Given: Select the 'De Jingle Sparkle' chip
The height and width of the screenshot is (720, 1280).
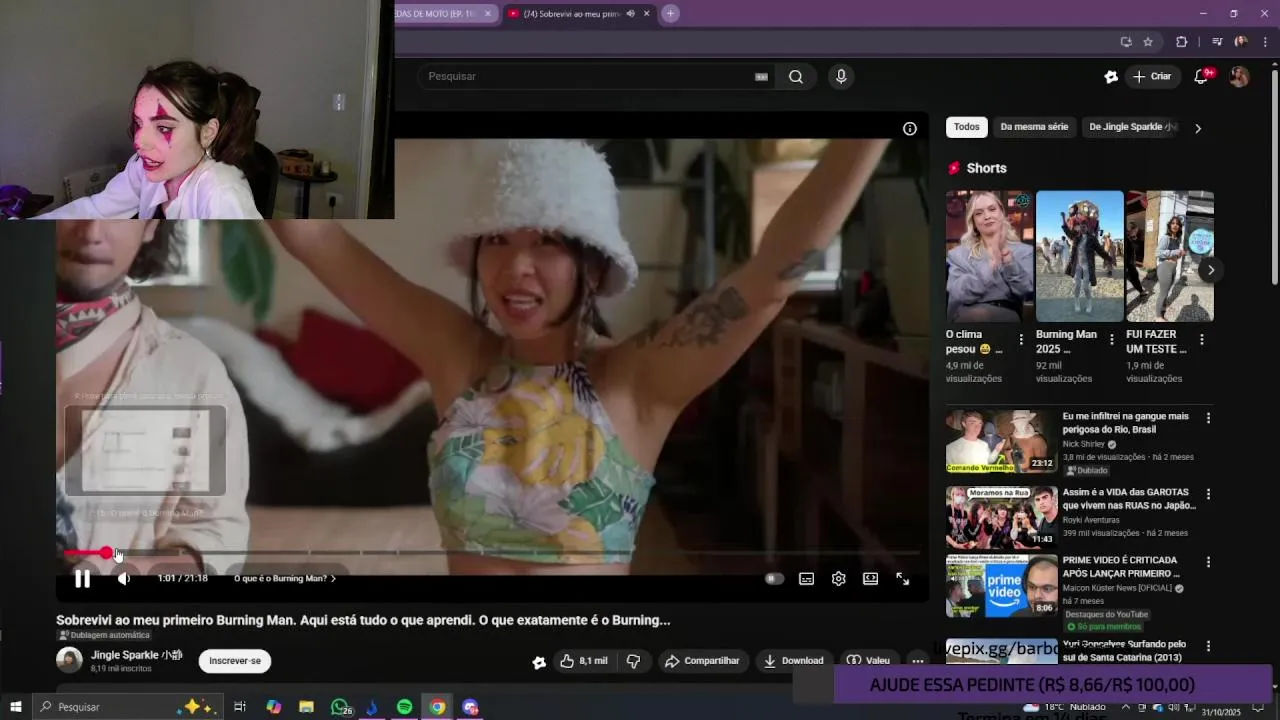Looking at the screenshot, I should [1132, 127].
